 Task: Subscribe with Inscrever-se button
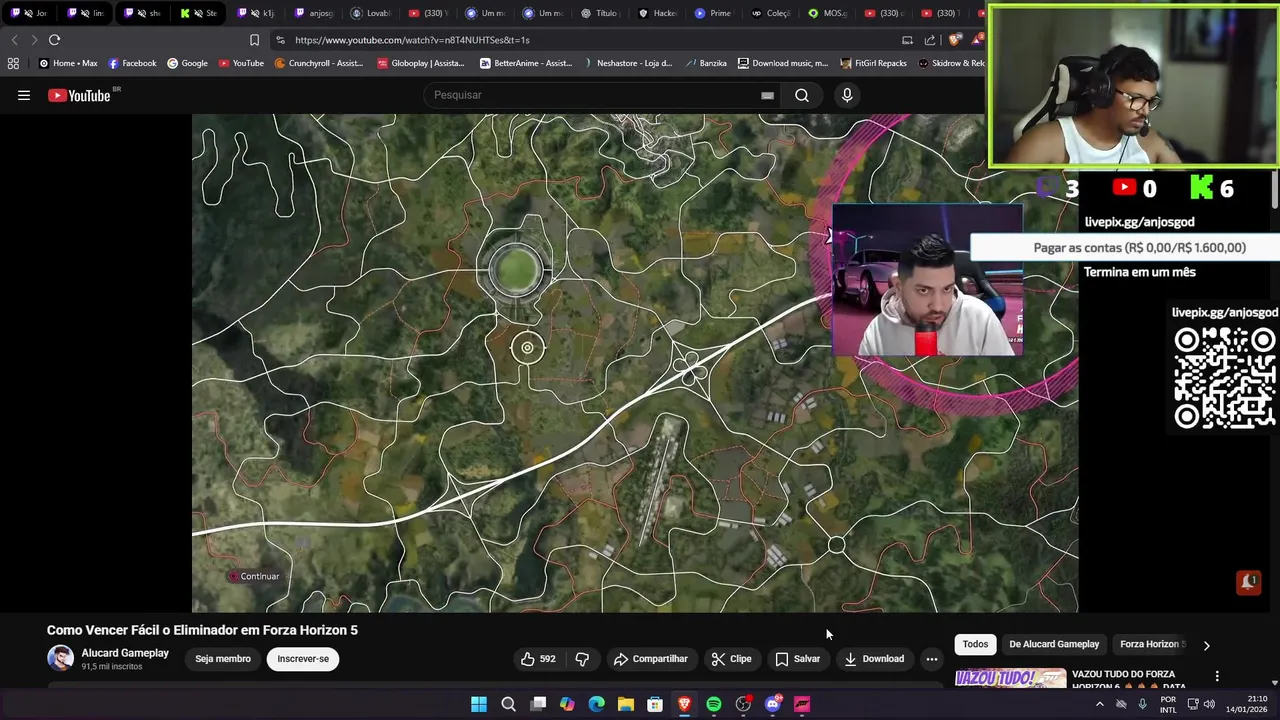[303, 659]
